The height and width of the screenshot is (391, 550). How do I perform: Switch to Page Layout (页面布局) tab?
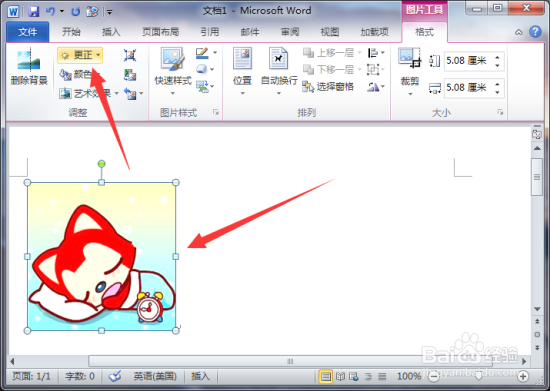[160, 32]
